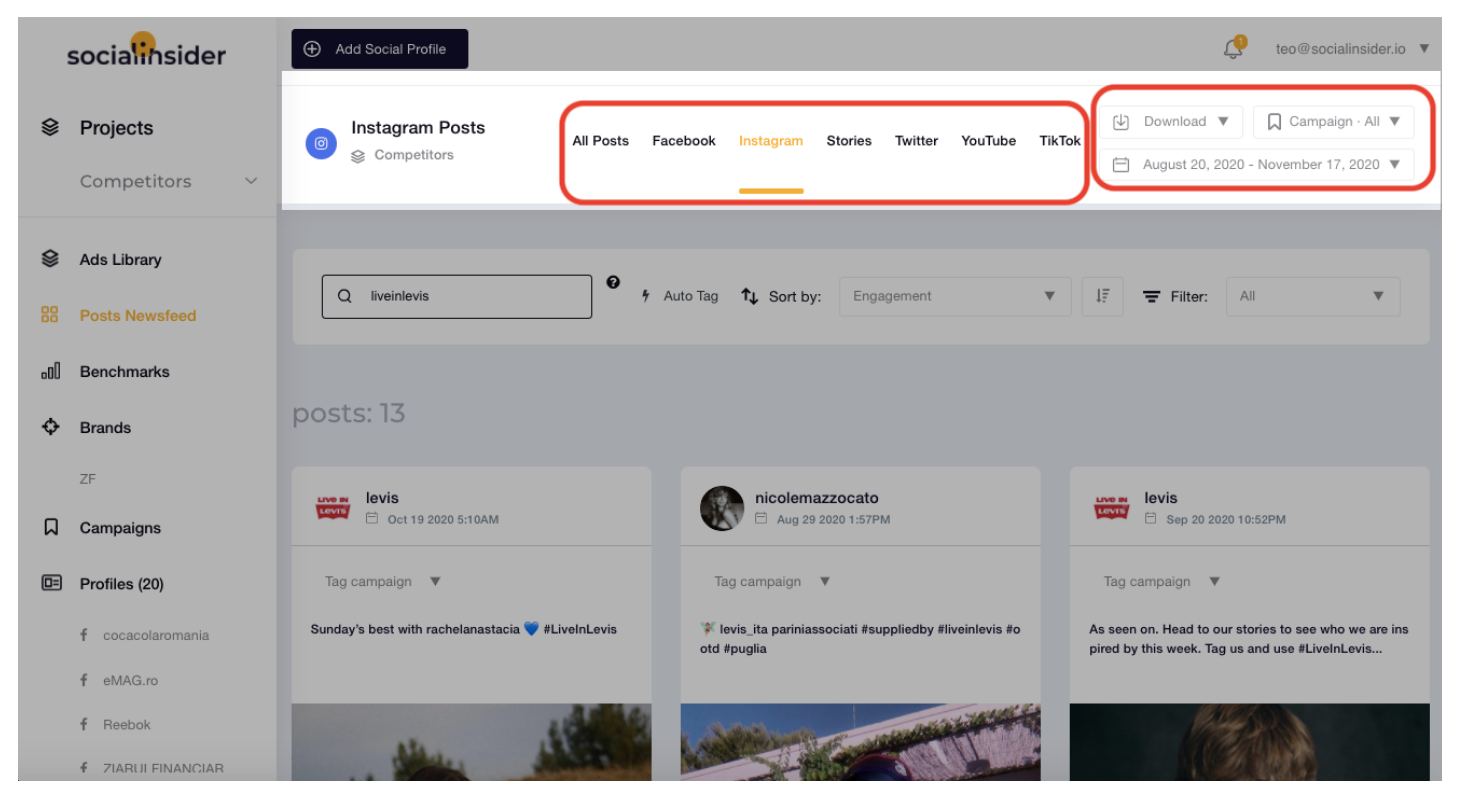Viewport: 1460px width, 800px height.
Task: Go to Ads Library
Action: (120, 259)
